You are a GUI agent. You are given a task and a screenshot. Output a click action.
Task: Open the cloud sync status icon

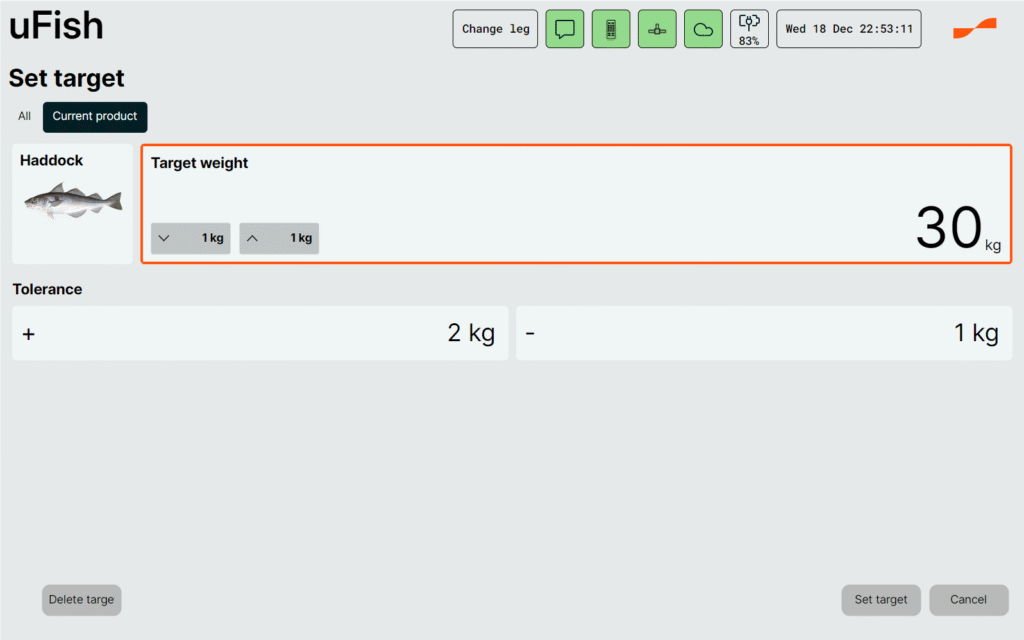point(703,29)
